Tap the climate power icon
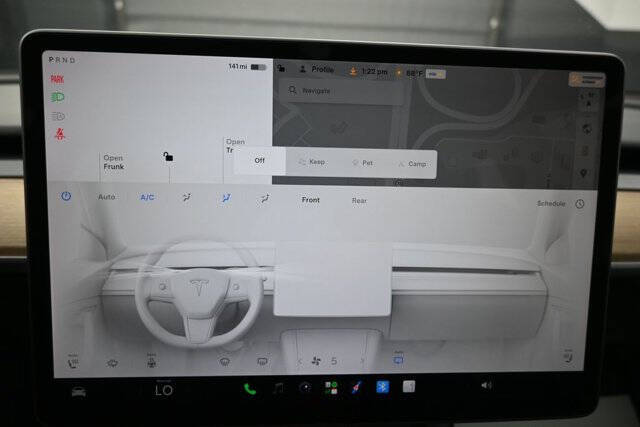Image resolution: width=640 pixels, height=427 pixels. [x=66, y=196]
